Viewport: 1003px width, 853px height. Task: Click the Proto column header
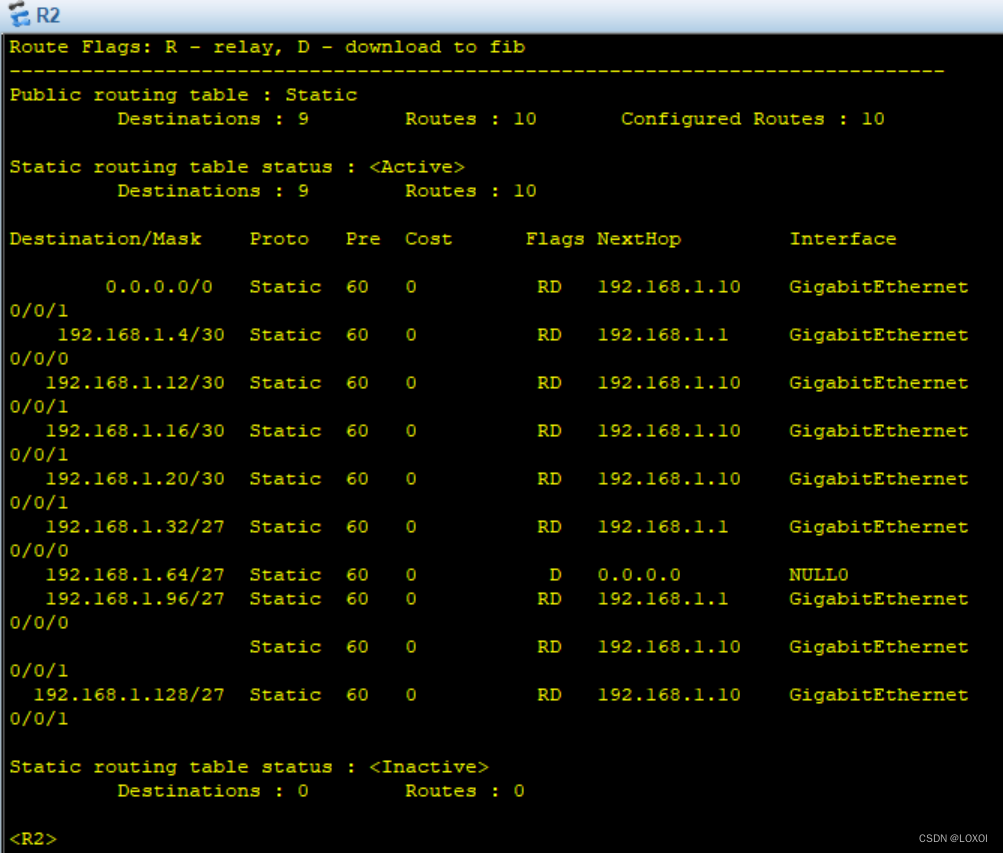click(x=279, y=239)
